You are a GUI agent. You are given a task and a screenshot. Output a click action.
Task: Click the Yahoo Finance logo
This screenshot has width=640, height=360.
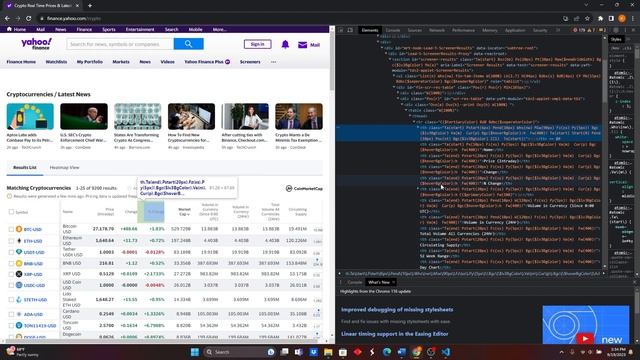click(x=36, y=44)
